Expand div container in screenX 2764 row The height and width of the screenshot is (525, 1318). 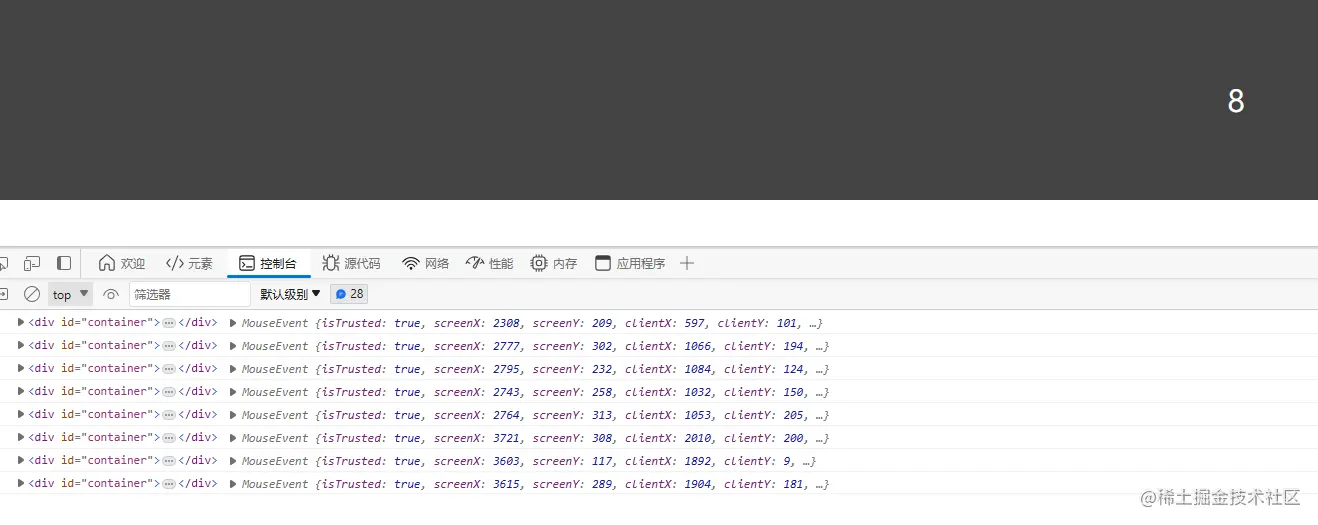point(21,414)
